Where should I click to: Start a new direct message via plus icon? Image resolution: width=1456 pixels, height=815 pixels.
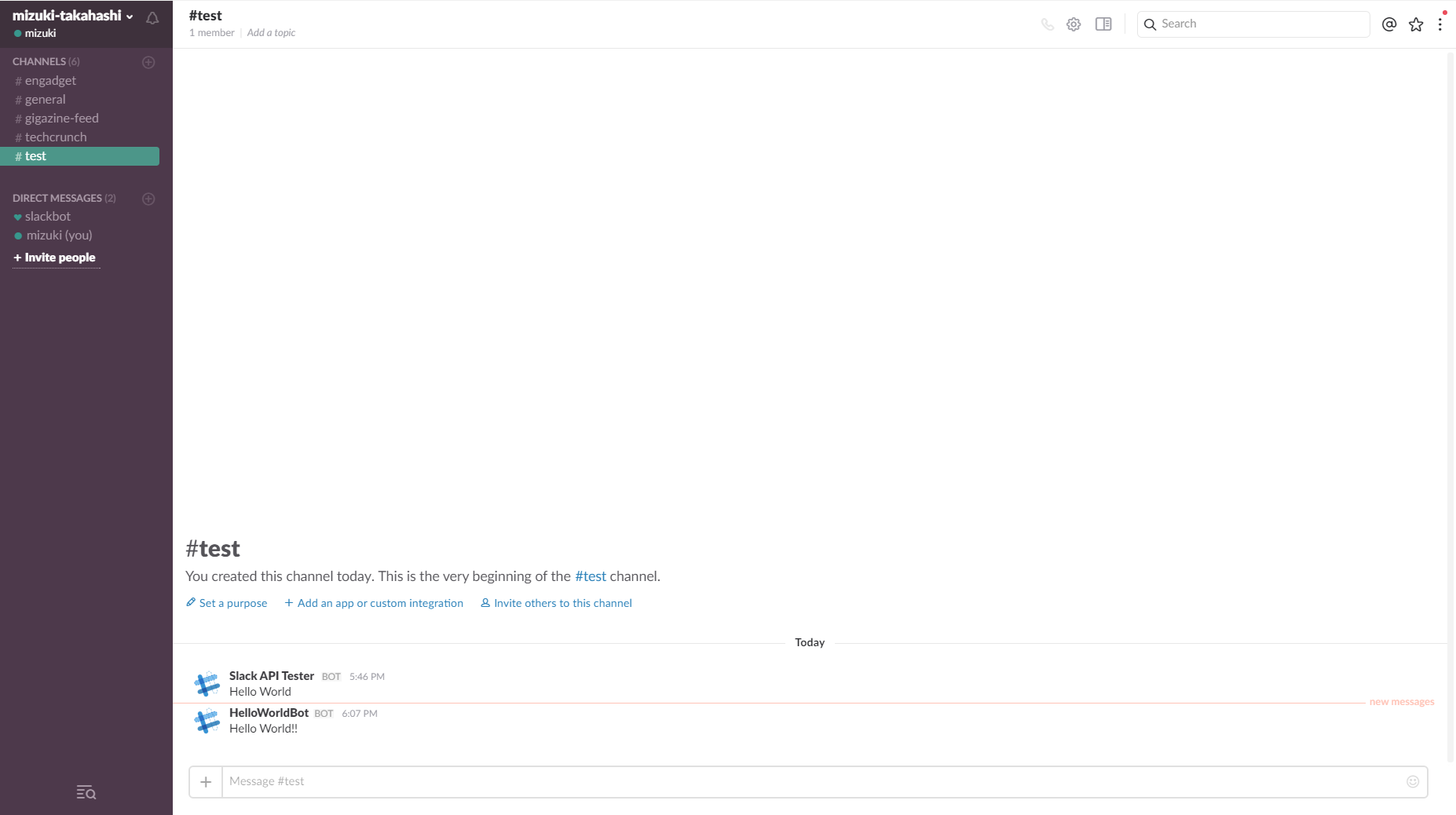coord(148,199)
